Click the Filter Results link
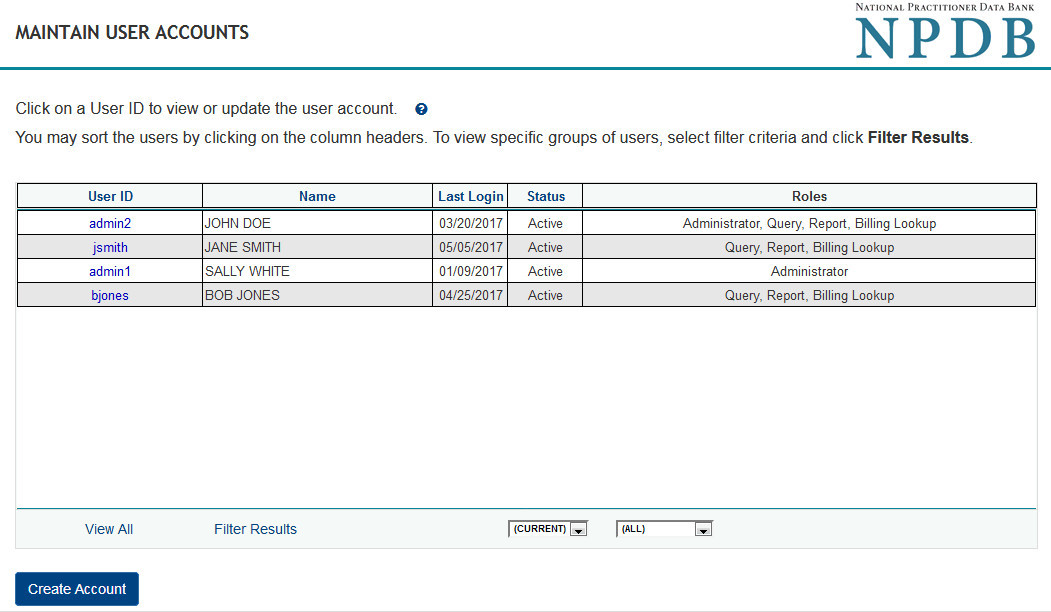 255,529
